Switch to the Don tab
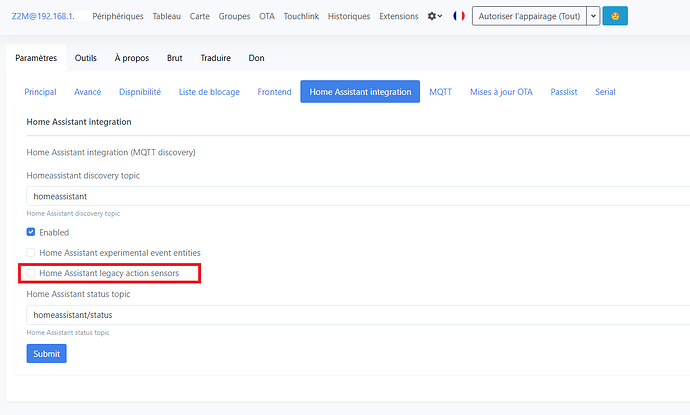Screen dimensions: 690x415 257,58
